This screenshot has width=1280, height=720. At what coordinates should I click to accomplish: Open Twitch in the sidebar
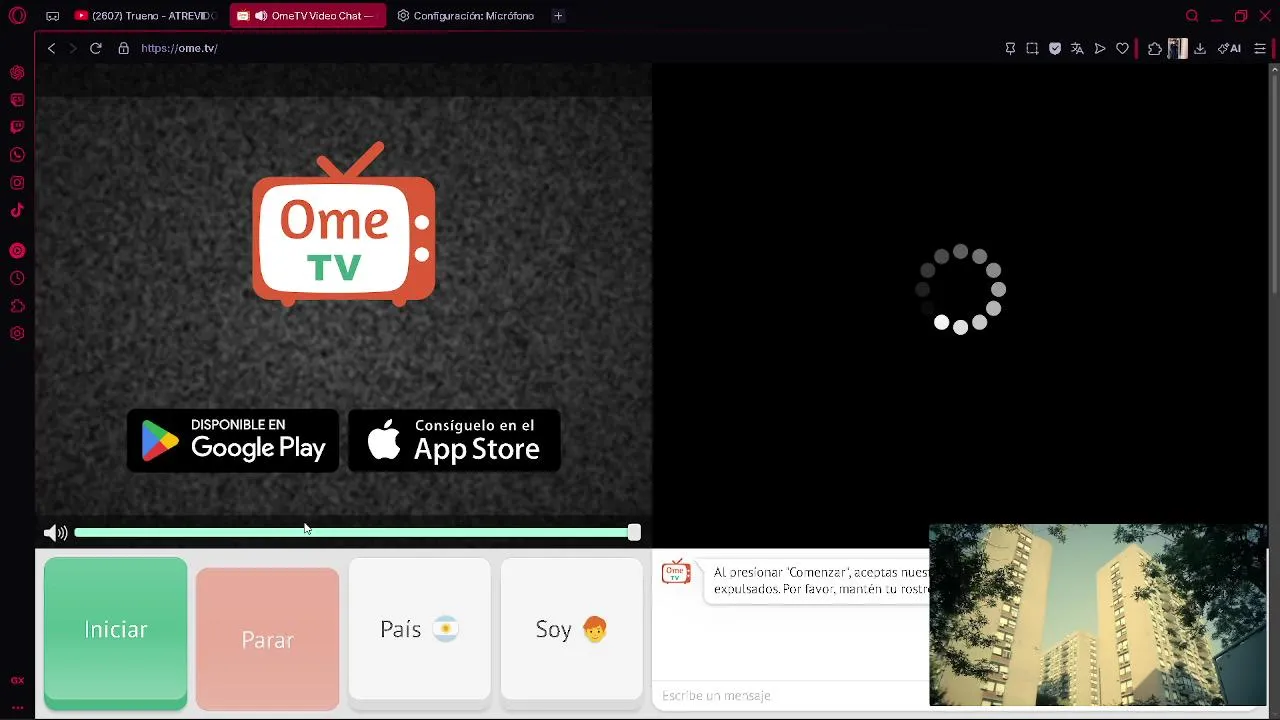pos(17,127)
